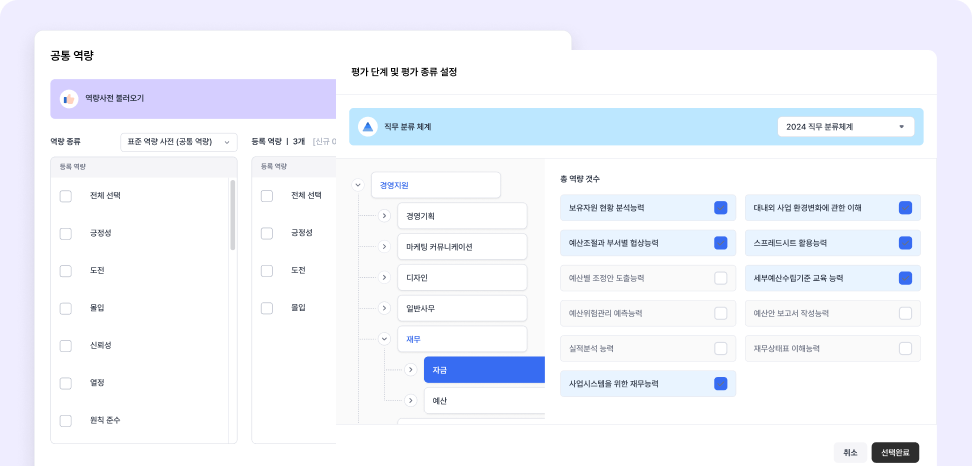Click the 평가 단계 및 평가 종류 설정 title
The image size is (972, 466).
click(404, 73)
